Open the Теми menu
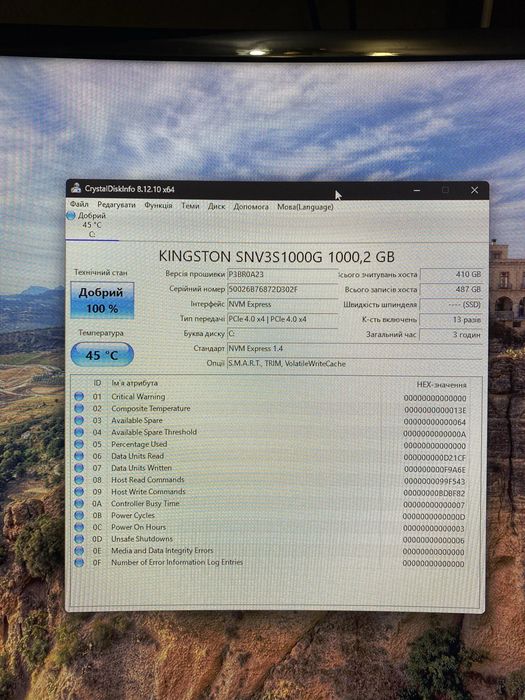Viewport: 525px width, 700px height. (190, 205)
